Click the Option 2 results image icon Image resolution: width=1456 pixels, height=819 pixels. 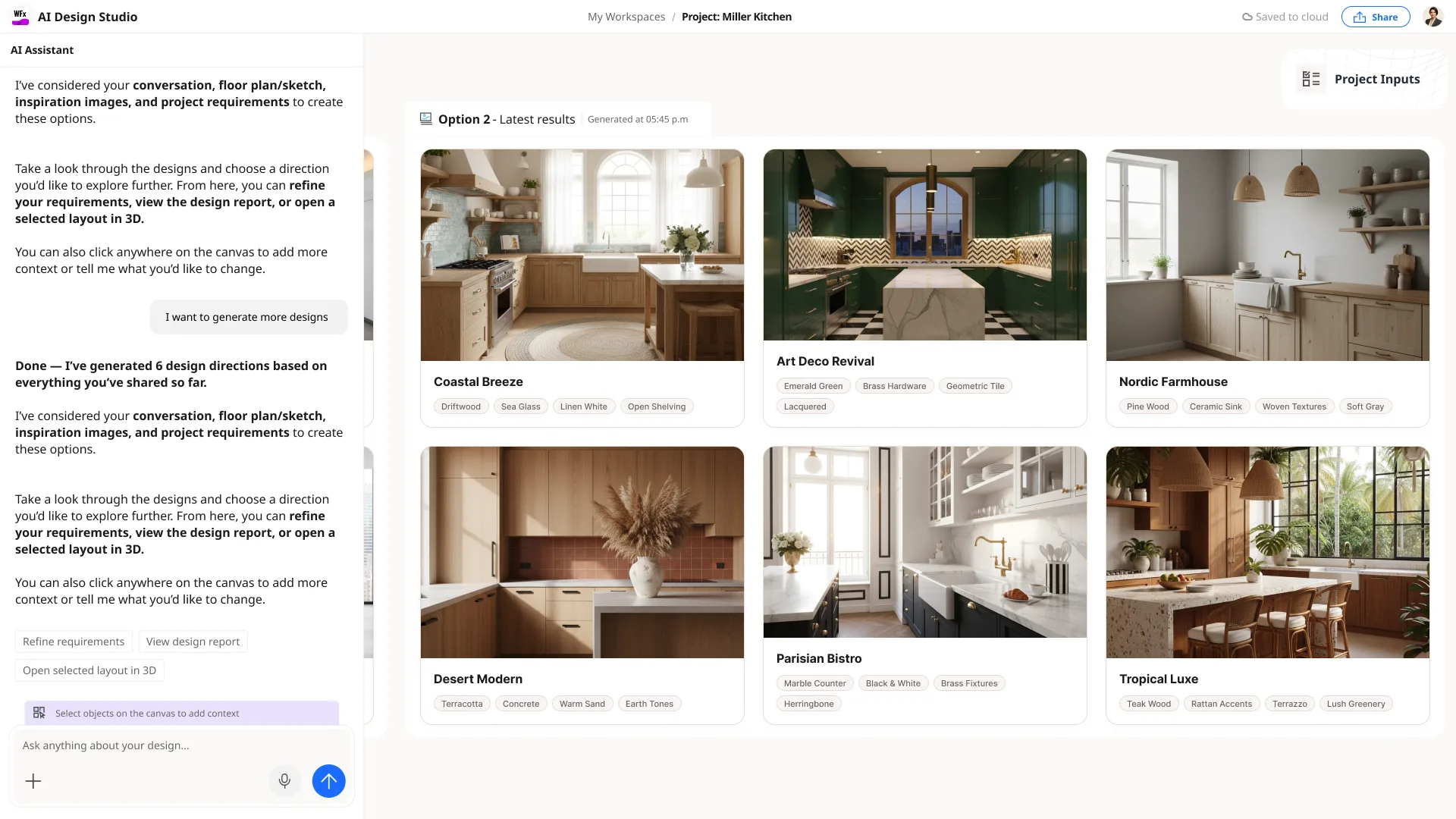(x=426, y=119)
